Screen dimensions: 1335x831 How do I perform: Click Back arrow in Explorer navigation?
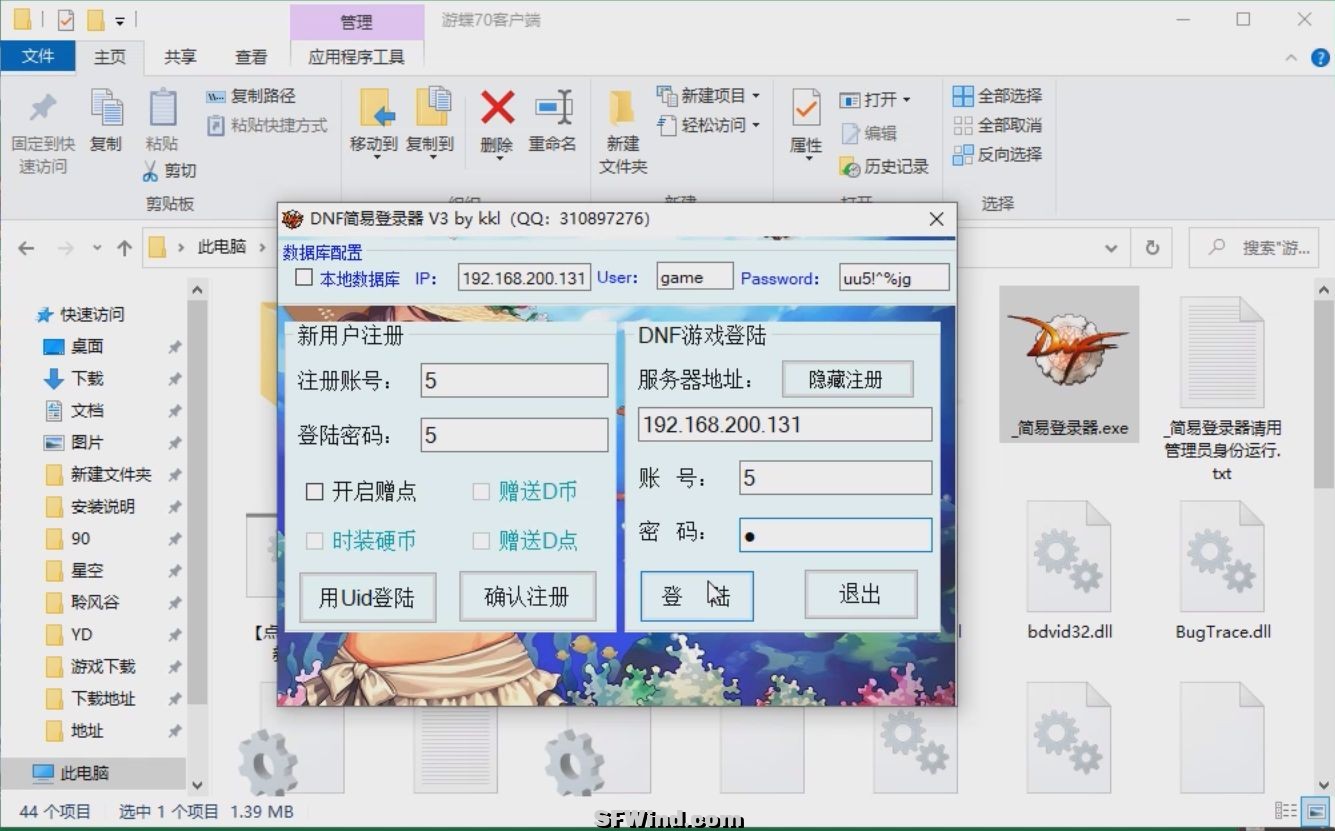(x=26, y=248)
